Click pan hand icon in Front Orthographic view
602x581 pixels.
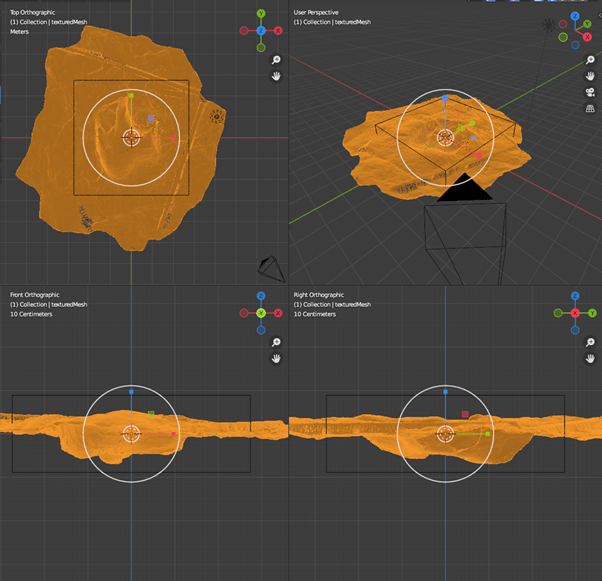[276, 358]
